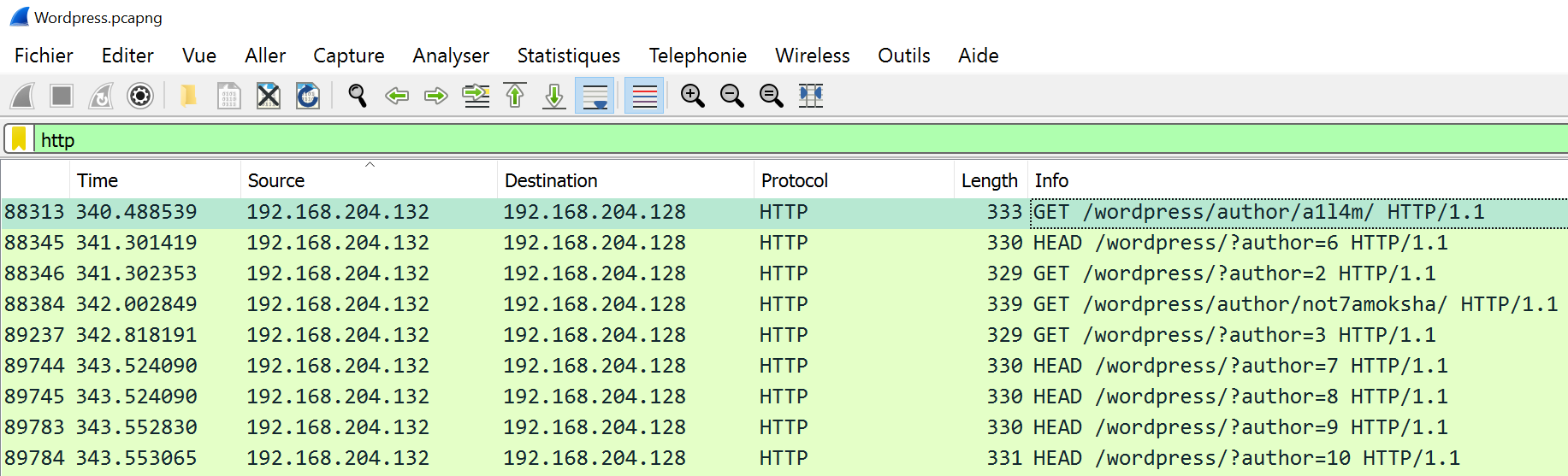Screen dimensions: 1568x476
Task: Go to previous packet with left arrow
Action: [397, 96]
